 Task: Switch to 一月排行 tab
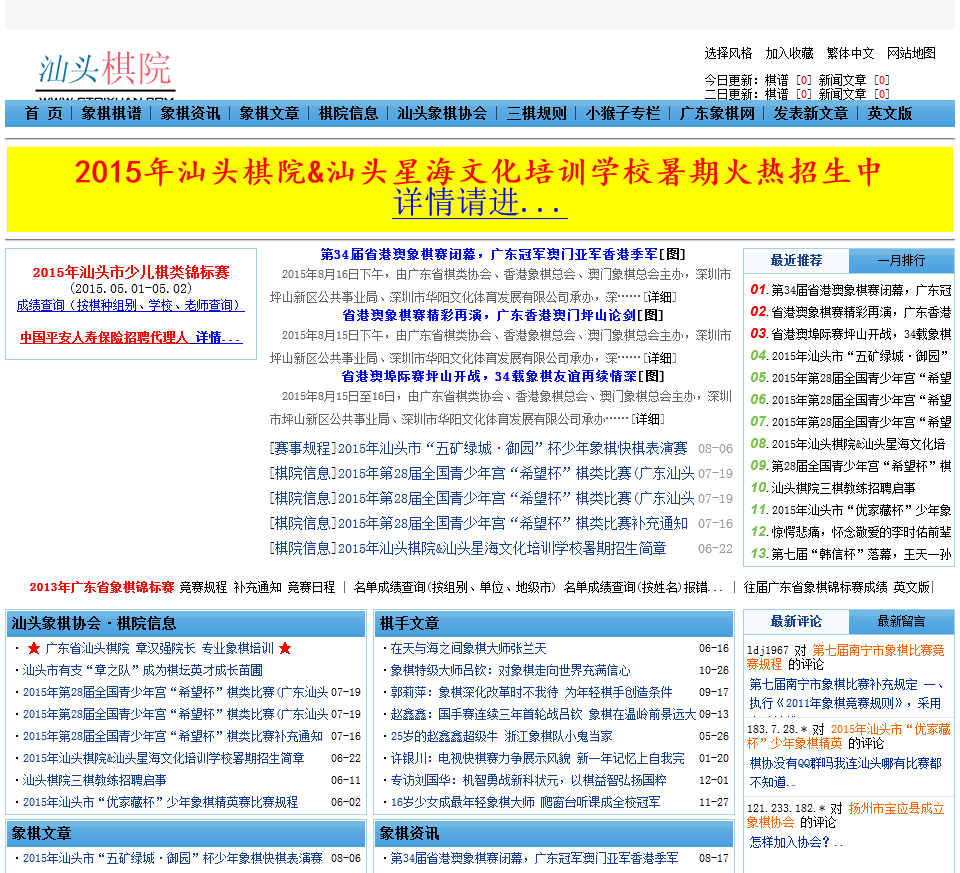[x=901, y=261]
